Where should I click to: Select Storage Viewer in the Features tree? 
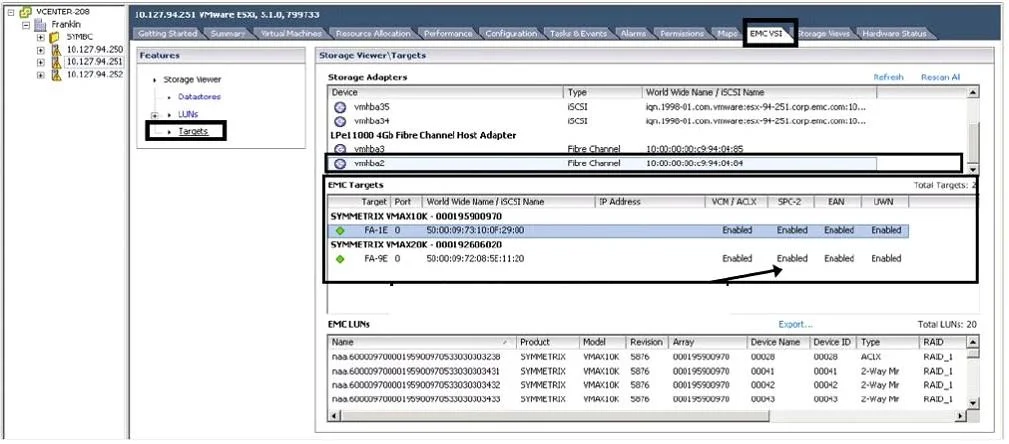click(192, 80)
